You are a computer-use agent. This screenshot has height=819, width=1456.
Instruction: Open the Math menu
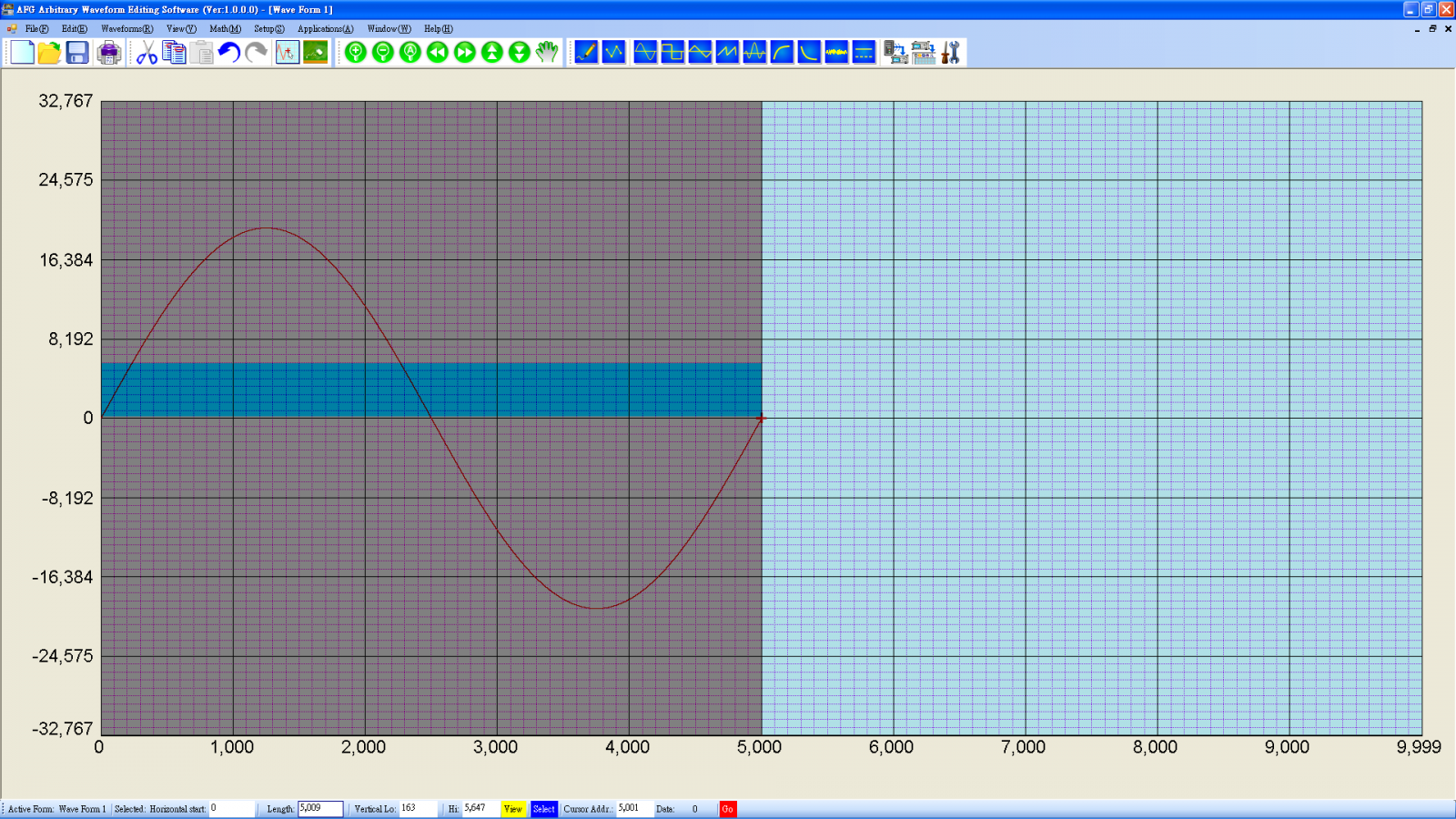225,29
